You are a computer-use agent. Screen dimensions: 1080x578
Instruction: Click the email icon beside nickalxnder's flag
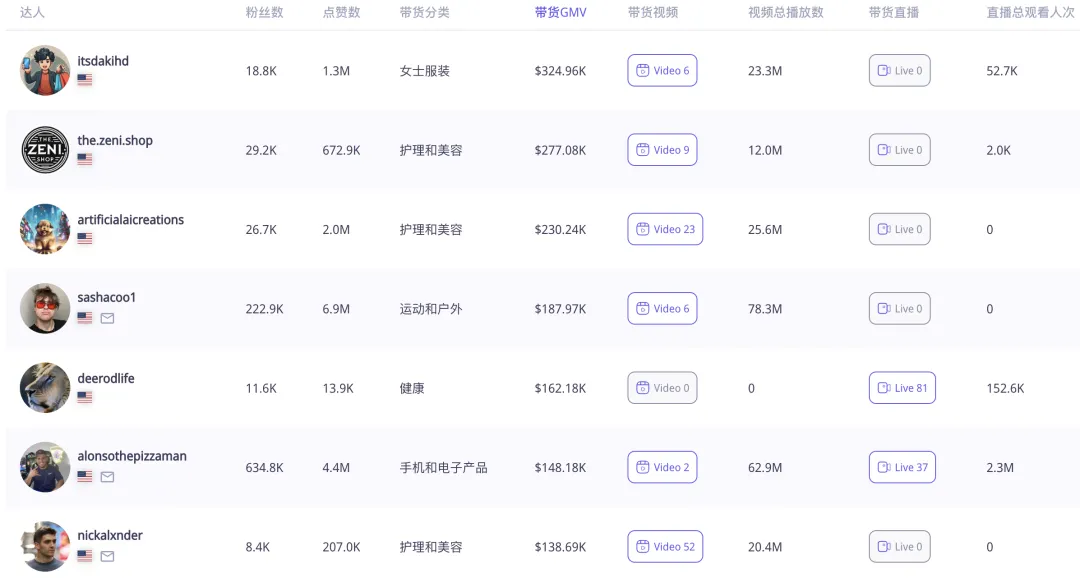(x=107, y=556)
